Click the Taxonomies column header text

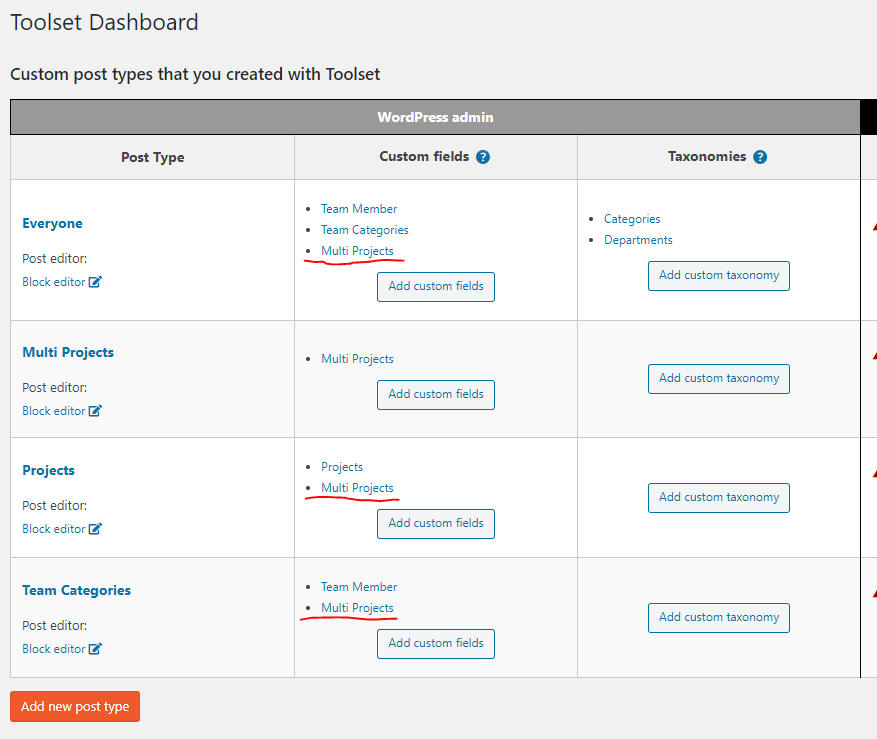tap(707, 157)
